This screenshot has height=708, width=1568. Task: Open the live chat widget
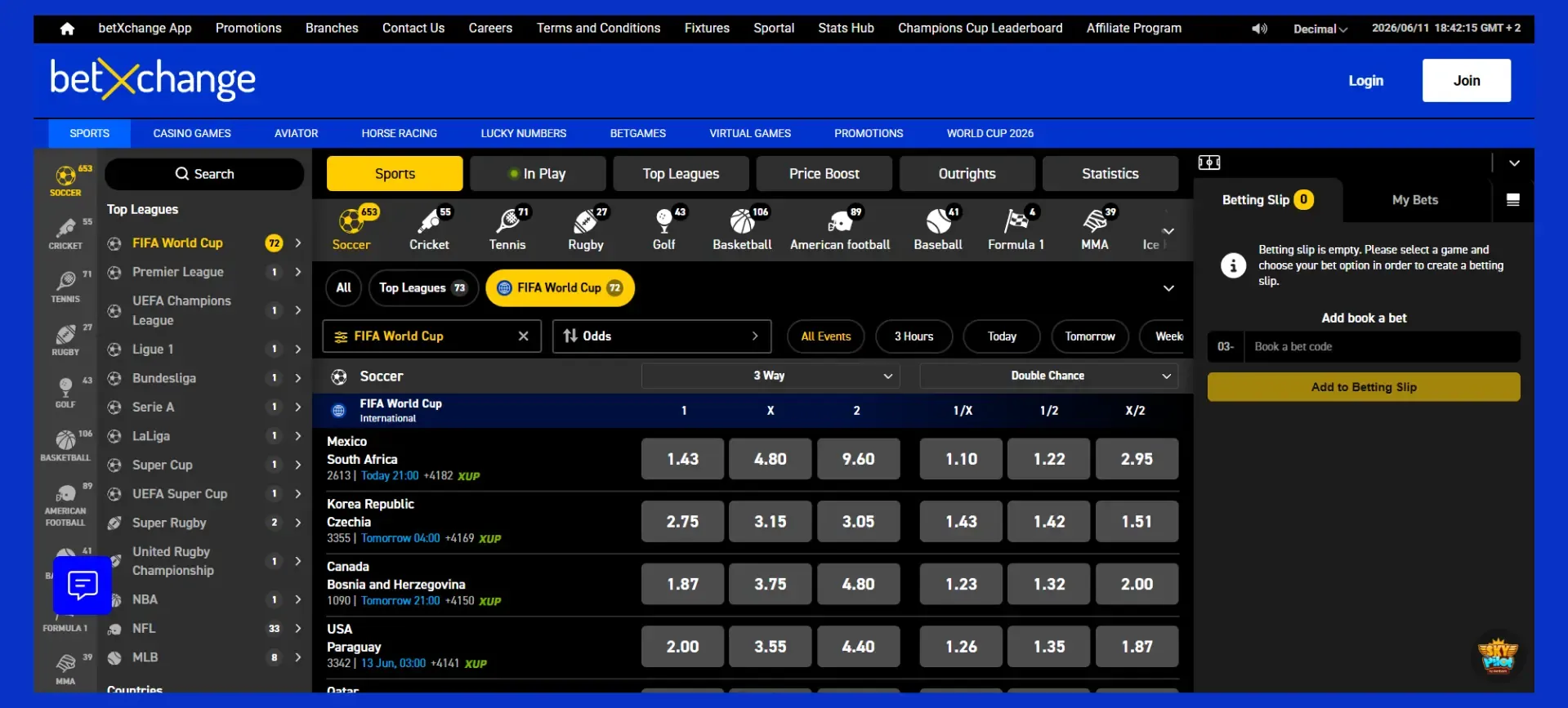(x=83, y=585)
